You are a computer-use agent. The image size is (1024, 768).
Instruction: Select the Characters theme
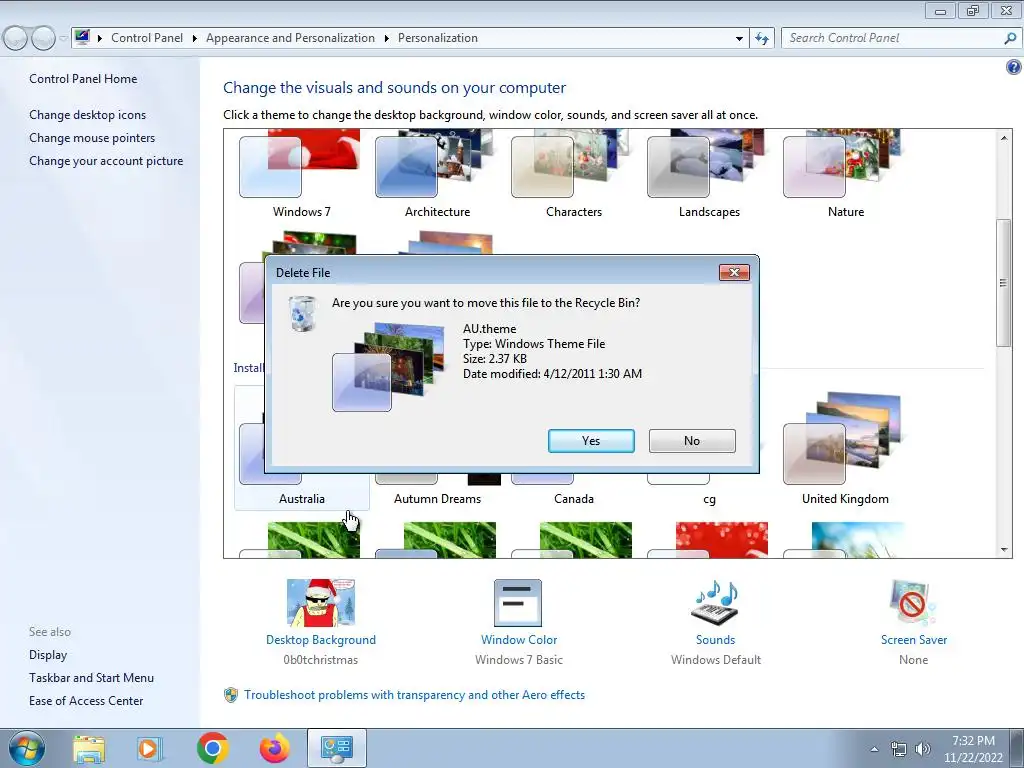573,173
